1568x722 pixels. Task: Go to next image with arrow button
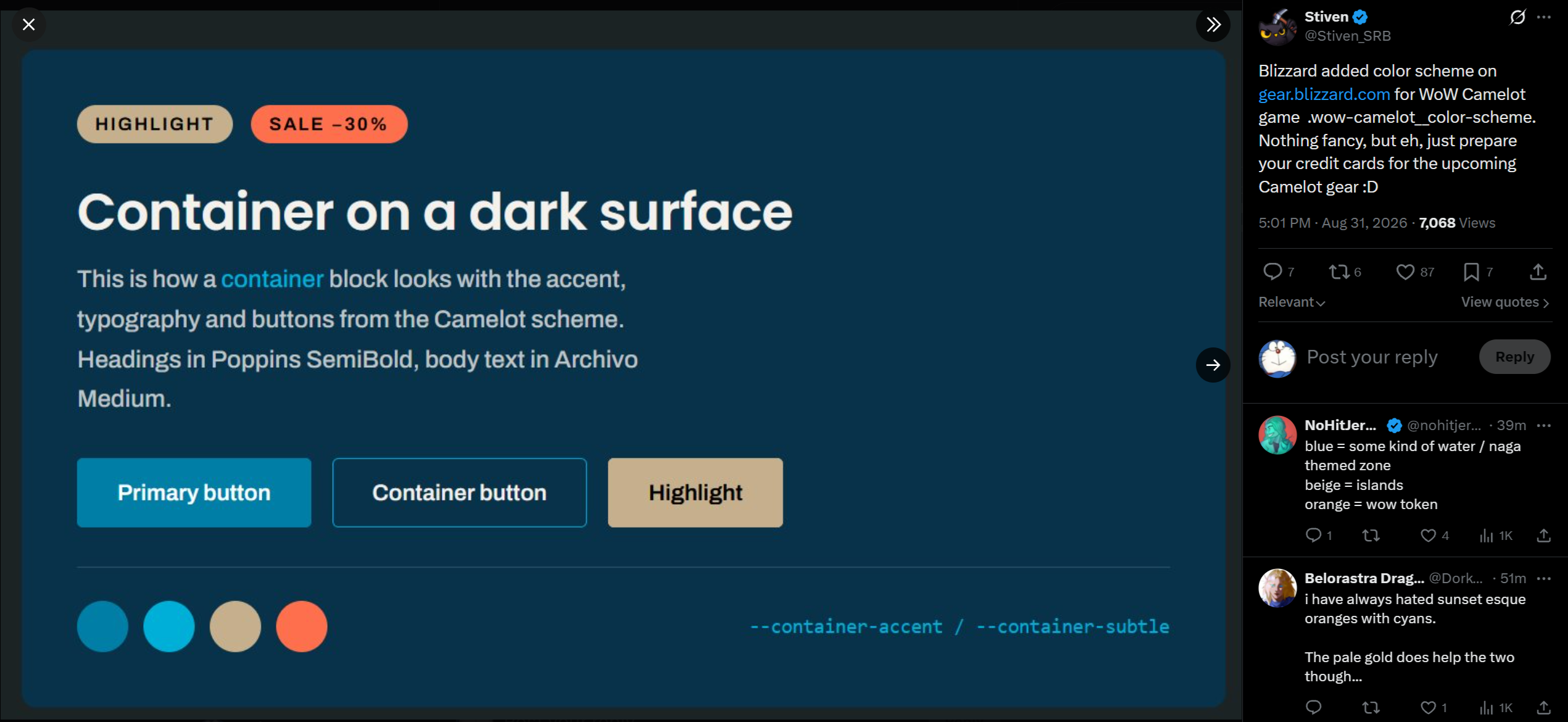click(1213, 365)
